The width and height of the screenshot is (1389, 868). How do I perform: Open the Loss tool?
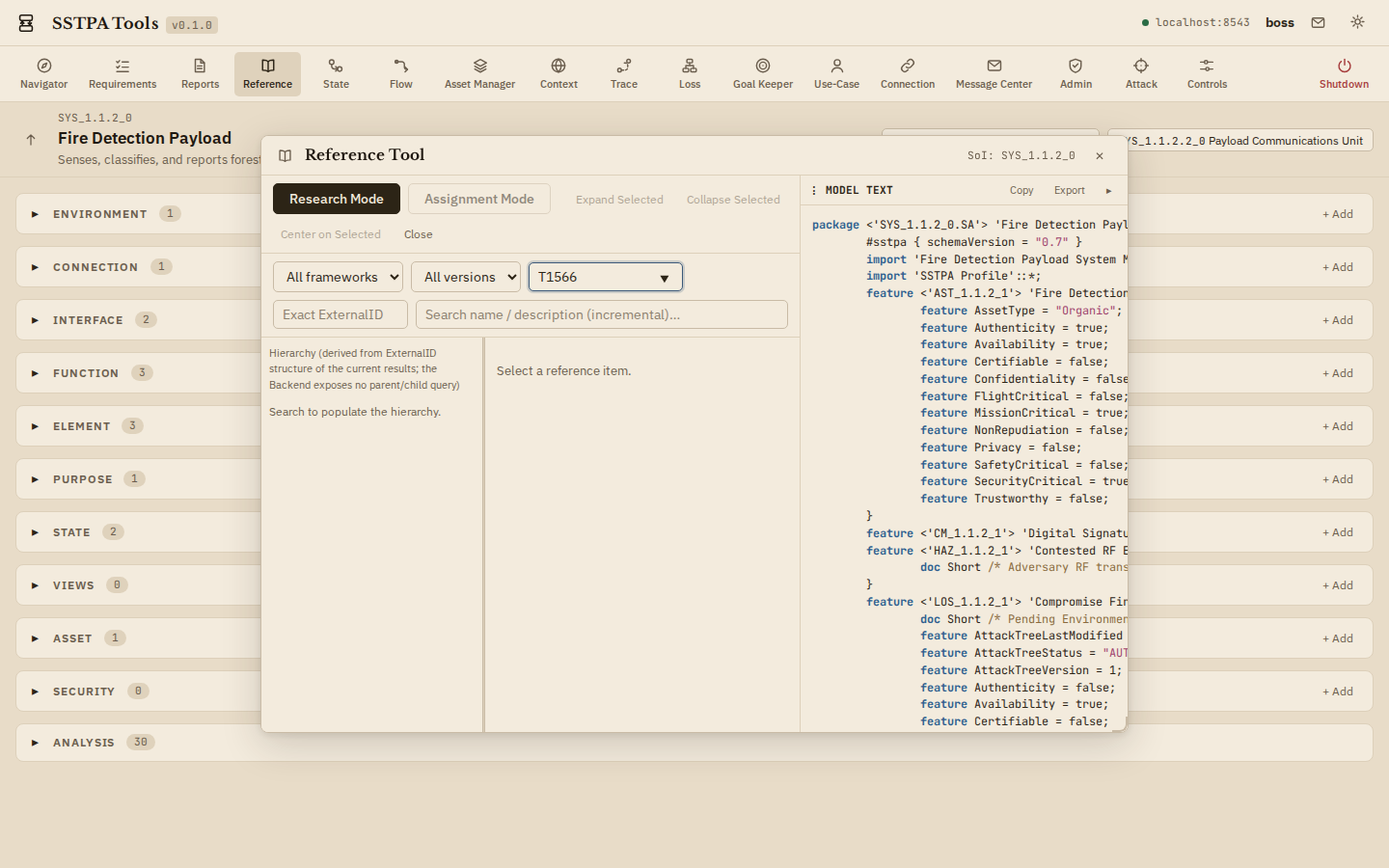[x=690, y=74]
